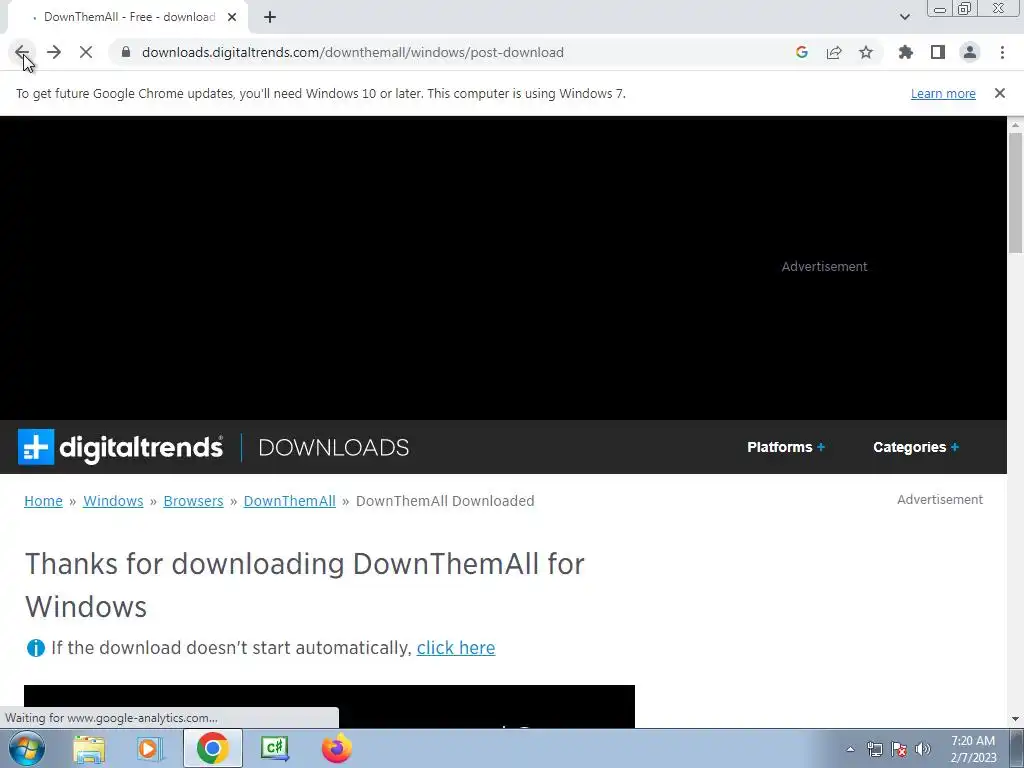Open a new tab with the plus button

pos(270,17)
